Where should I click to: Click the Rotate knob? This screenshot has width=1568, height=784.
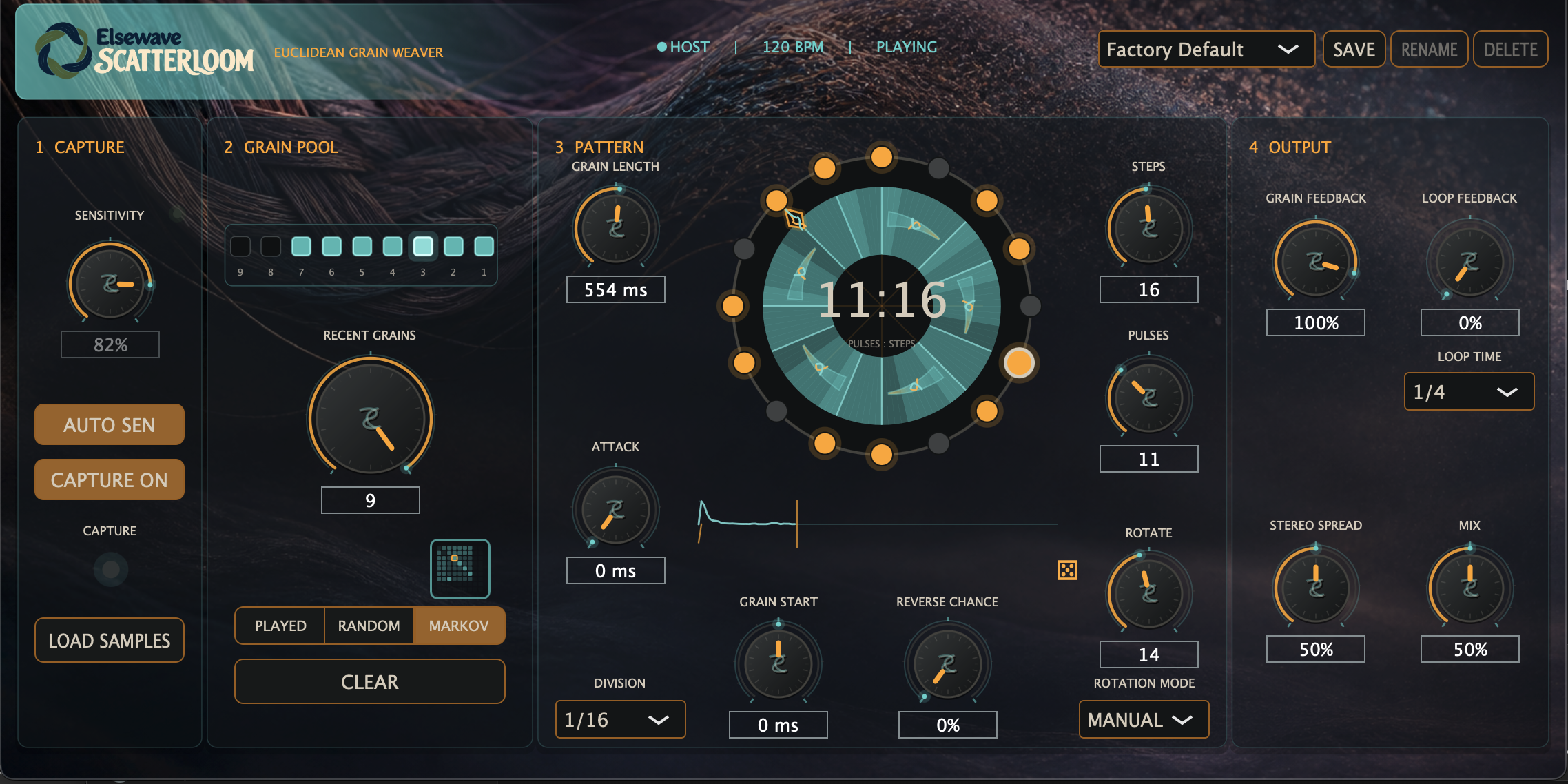tap(1148, 592)
